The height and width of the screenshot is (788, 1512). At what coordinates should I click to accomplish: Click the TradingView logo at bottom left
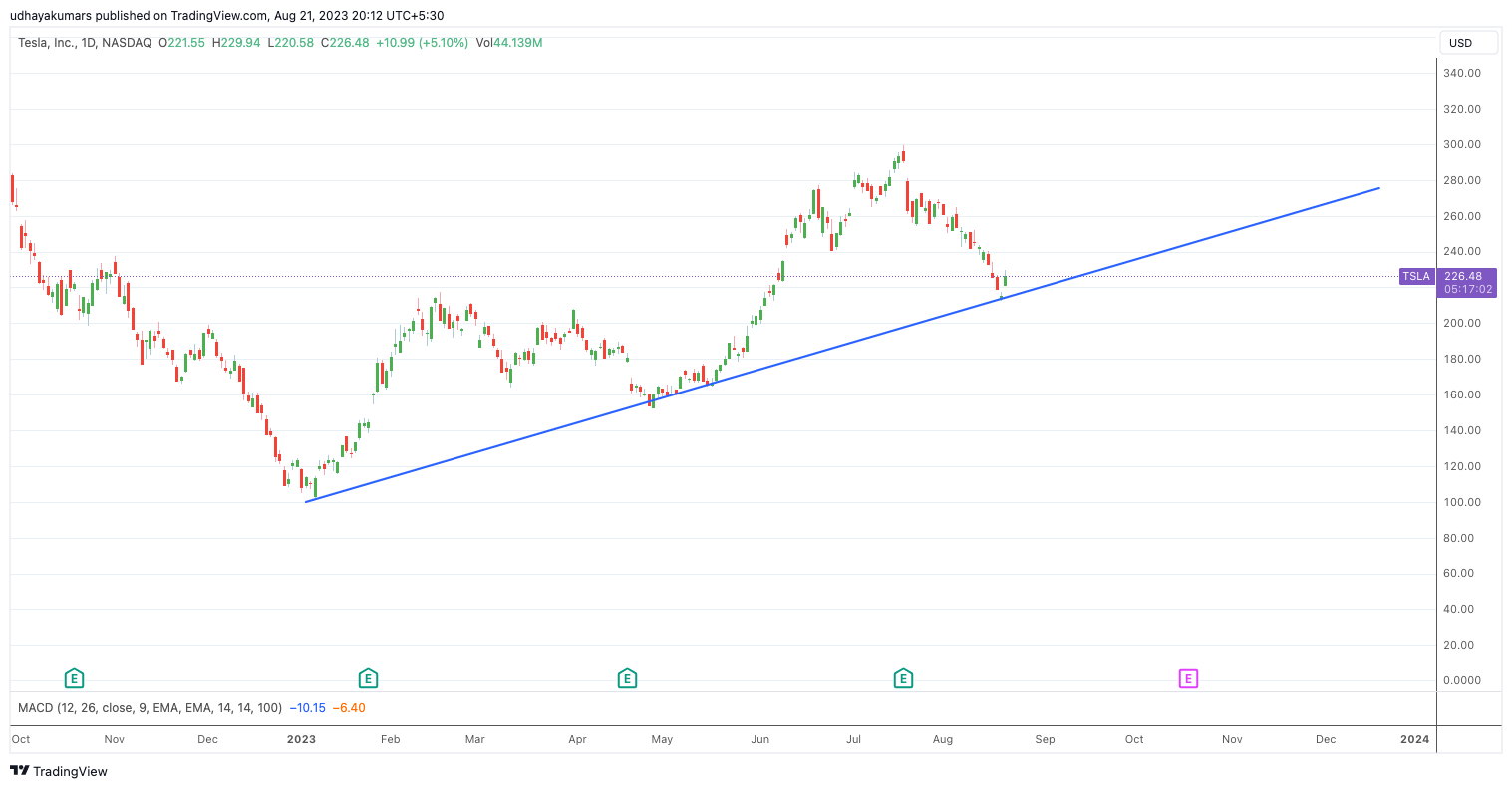click(x=59, y=771)
